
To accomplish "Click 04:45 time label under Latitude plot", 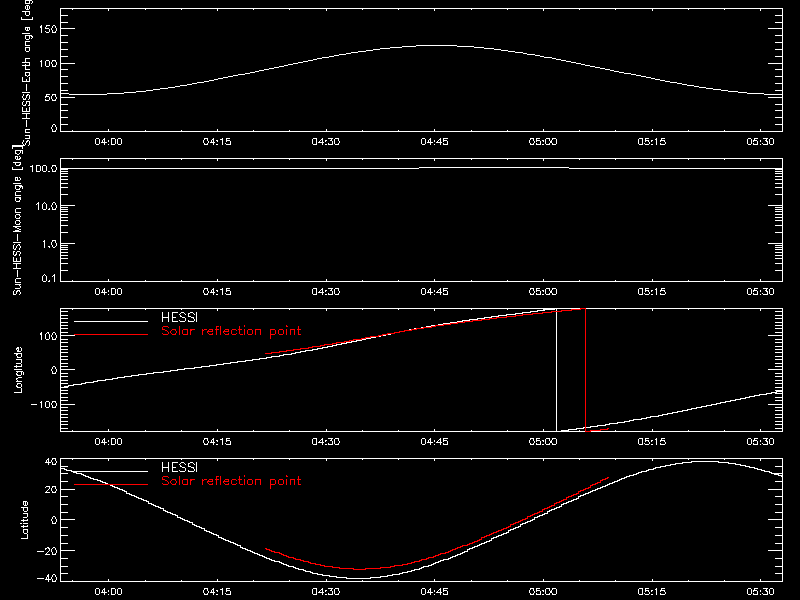I will 434,592.
